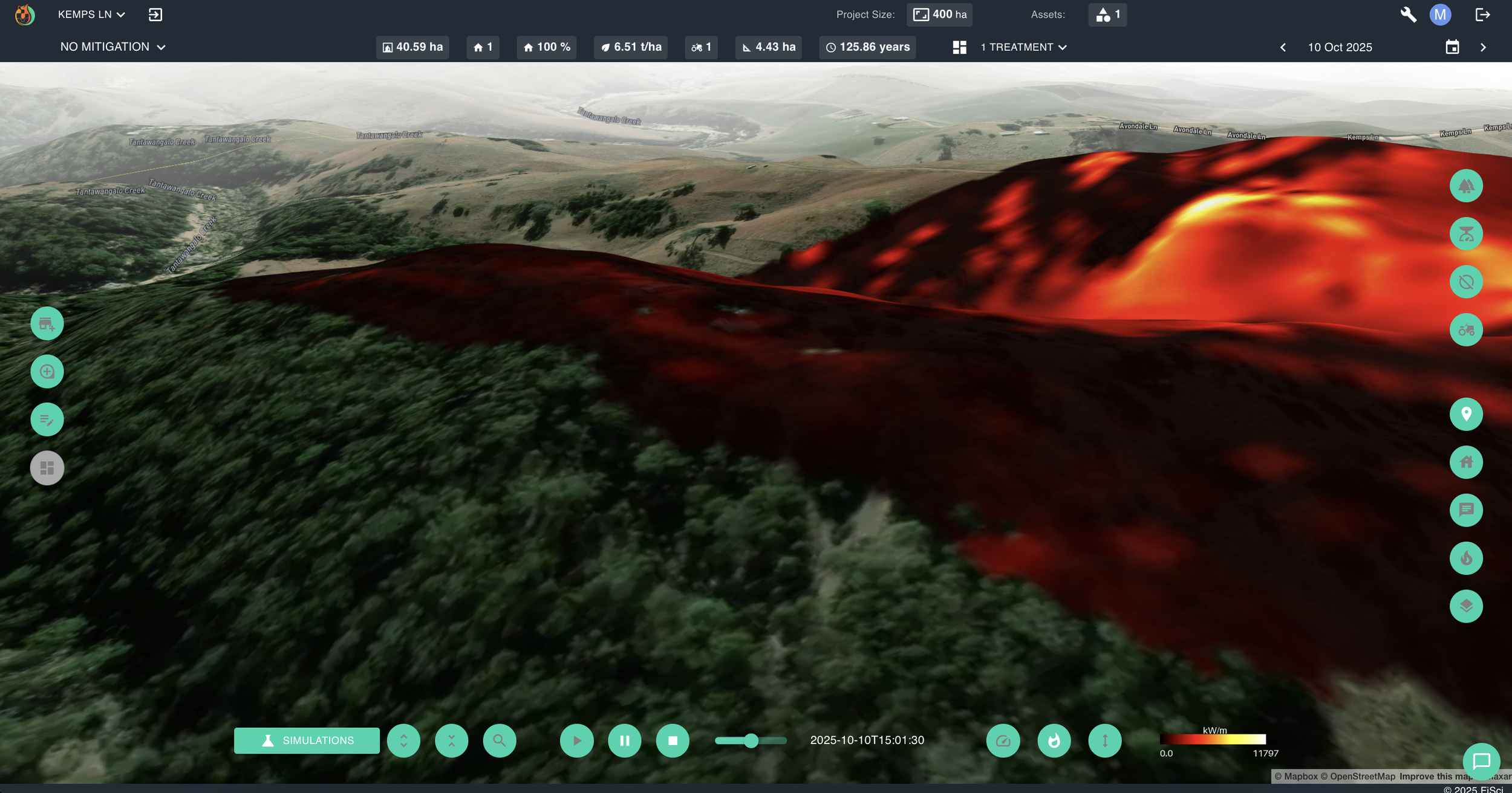The width and height of the screenshot is (1512, 793).
Task: Click the speedometer rate-of-spread button
Action: tap(1003, 740)
